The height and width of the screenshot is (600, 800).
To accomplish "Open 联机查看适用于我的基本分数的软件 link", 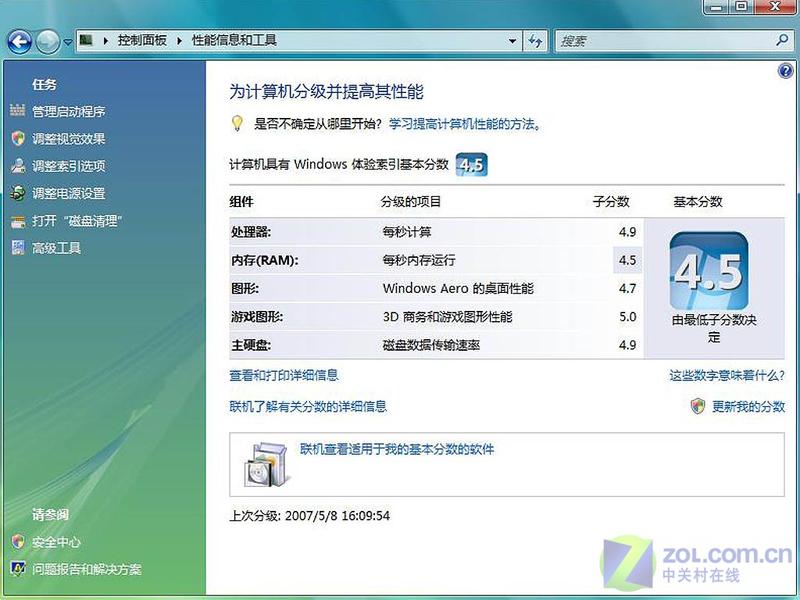I will coord(397,449).
